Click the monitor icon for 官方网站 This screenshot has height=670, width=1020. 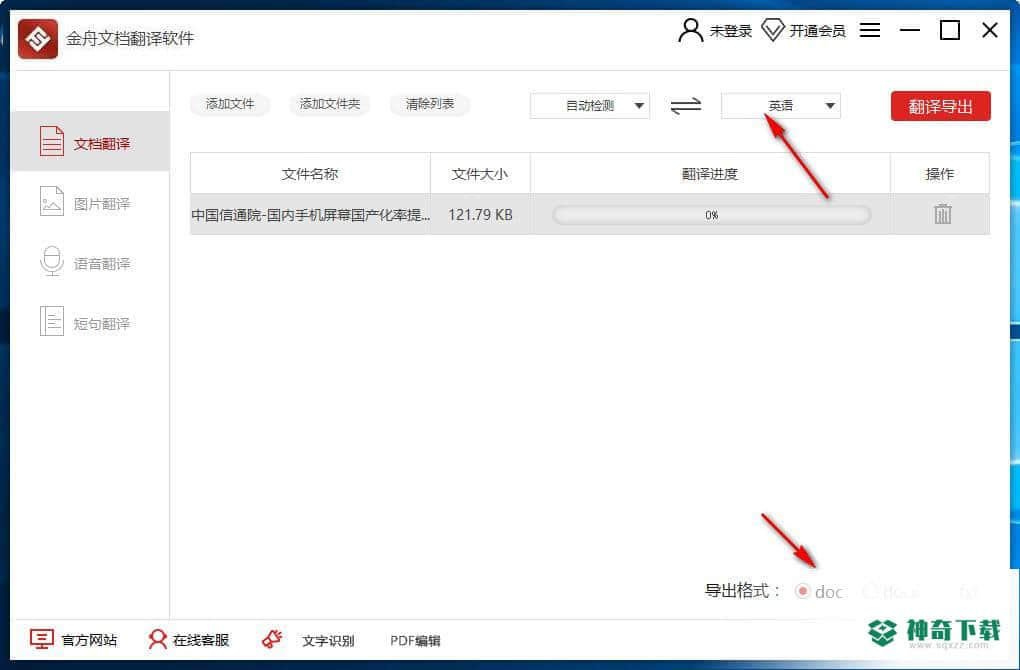[42, 639]
